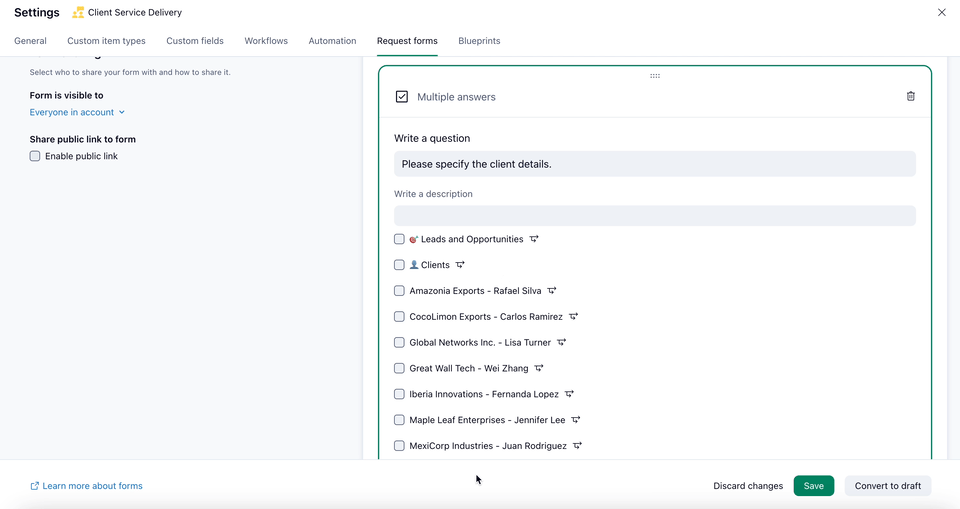The image size is (960, 509).
Task: Open Learn more about forms link
Action: tap(92, 486)
